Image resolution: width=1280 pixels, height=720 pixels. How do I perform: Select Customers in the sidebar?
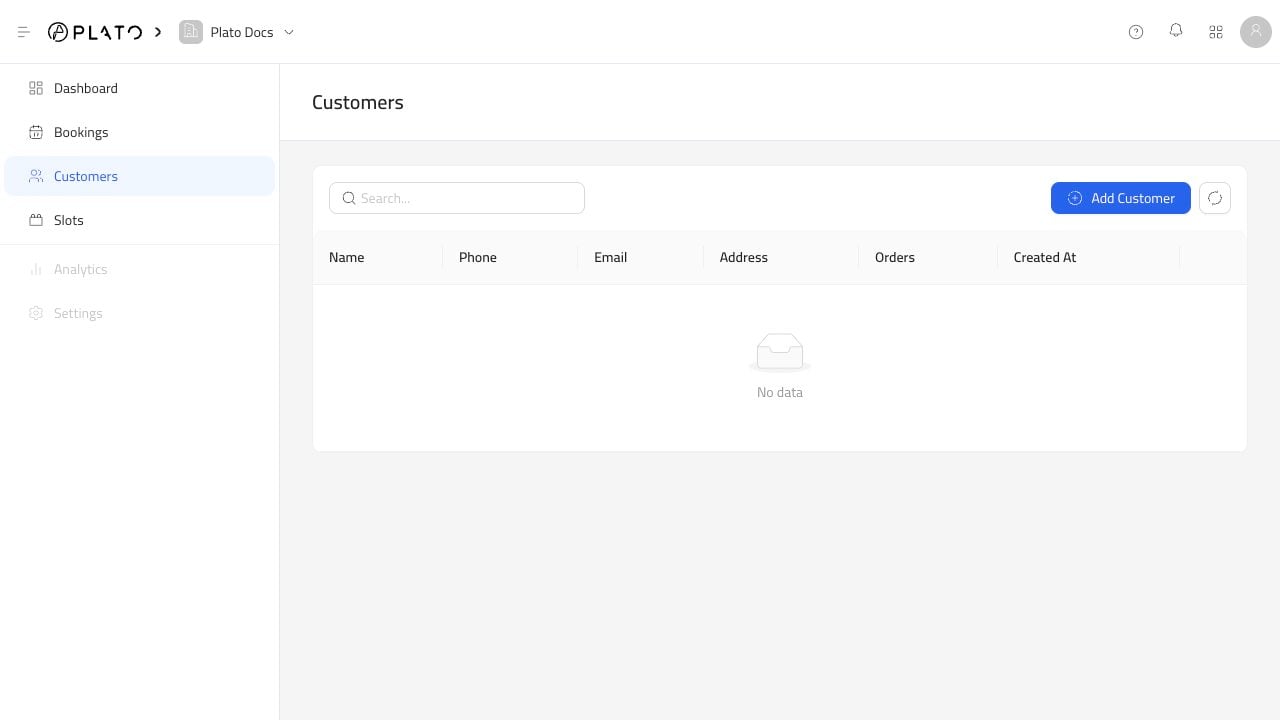pos(140,176)
